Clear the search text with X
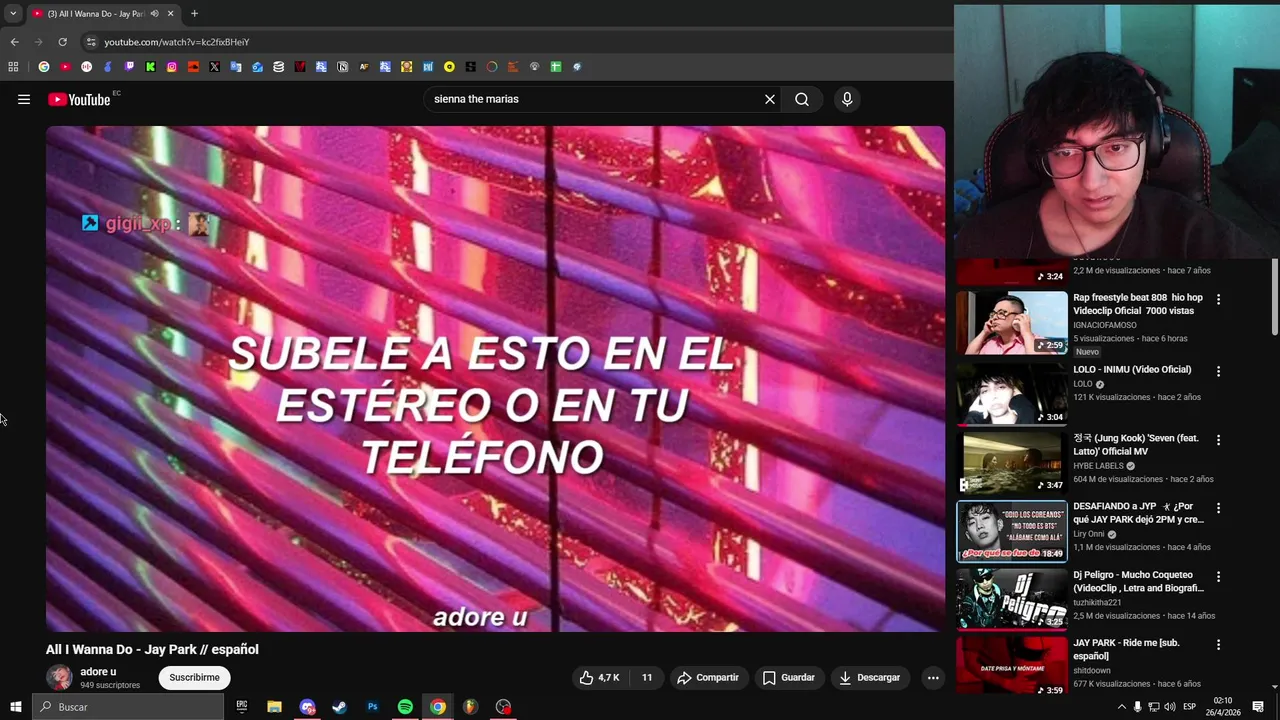The width and height of the screenshot is (1280, 720). tap(770, 99)
